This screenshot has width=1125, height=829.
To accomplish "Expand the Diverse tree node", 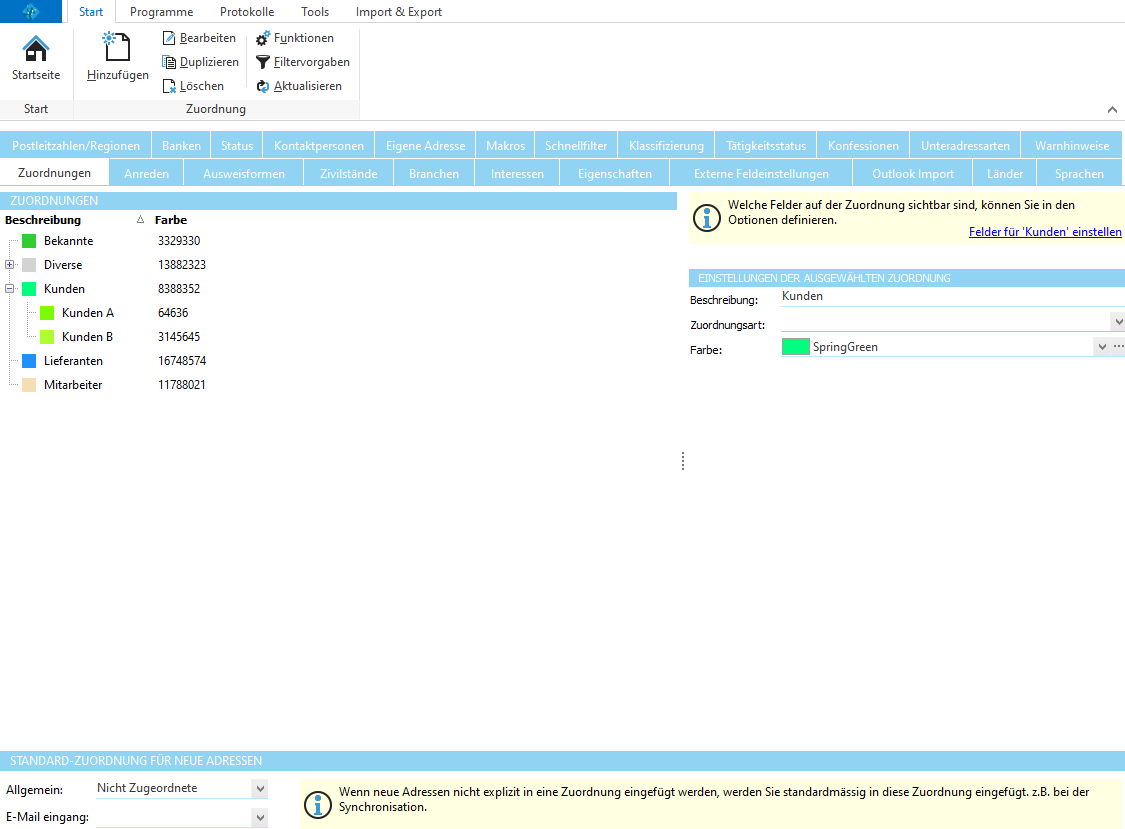I will pos(9,265).
